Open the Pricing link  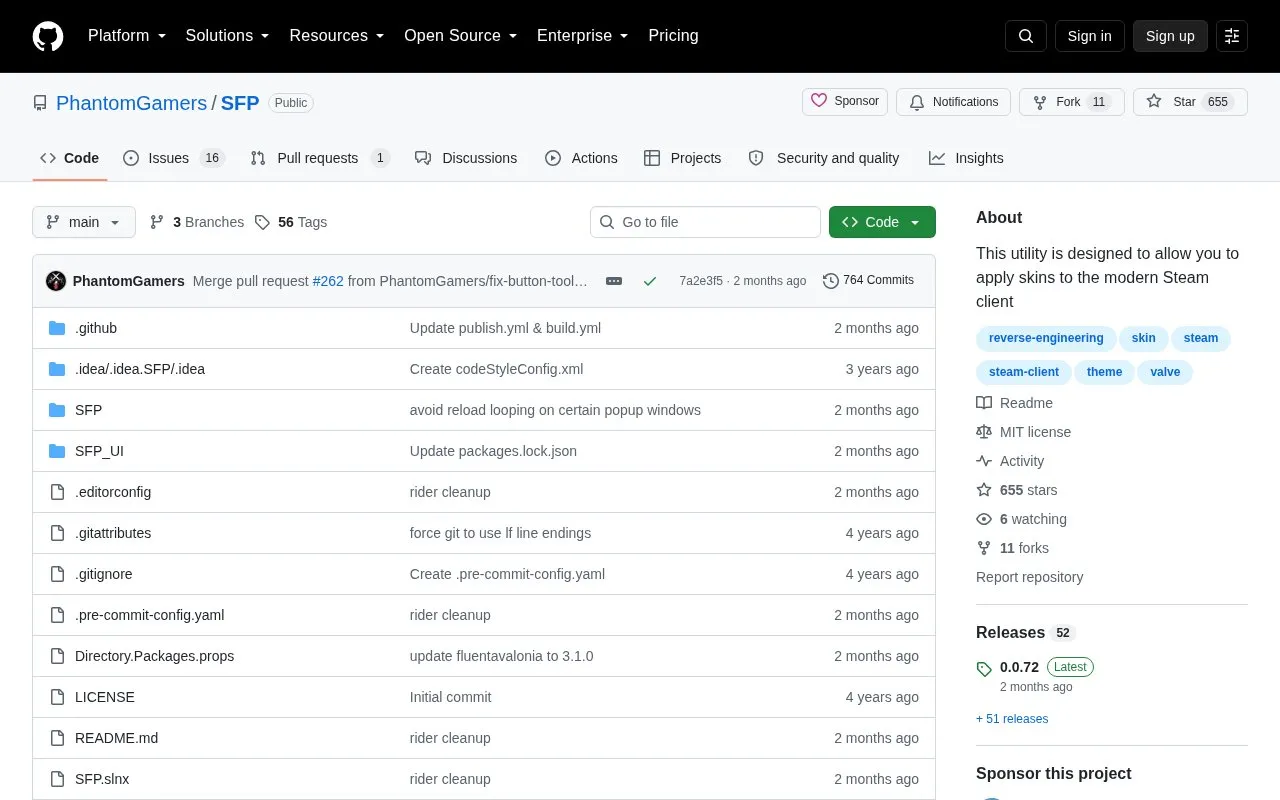(x=673, y=36)
